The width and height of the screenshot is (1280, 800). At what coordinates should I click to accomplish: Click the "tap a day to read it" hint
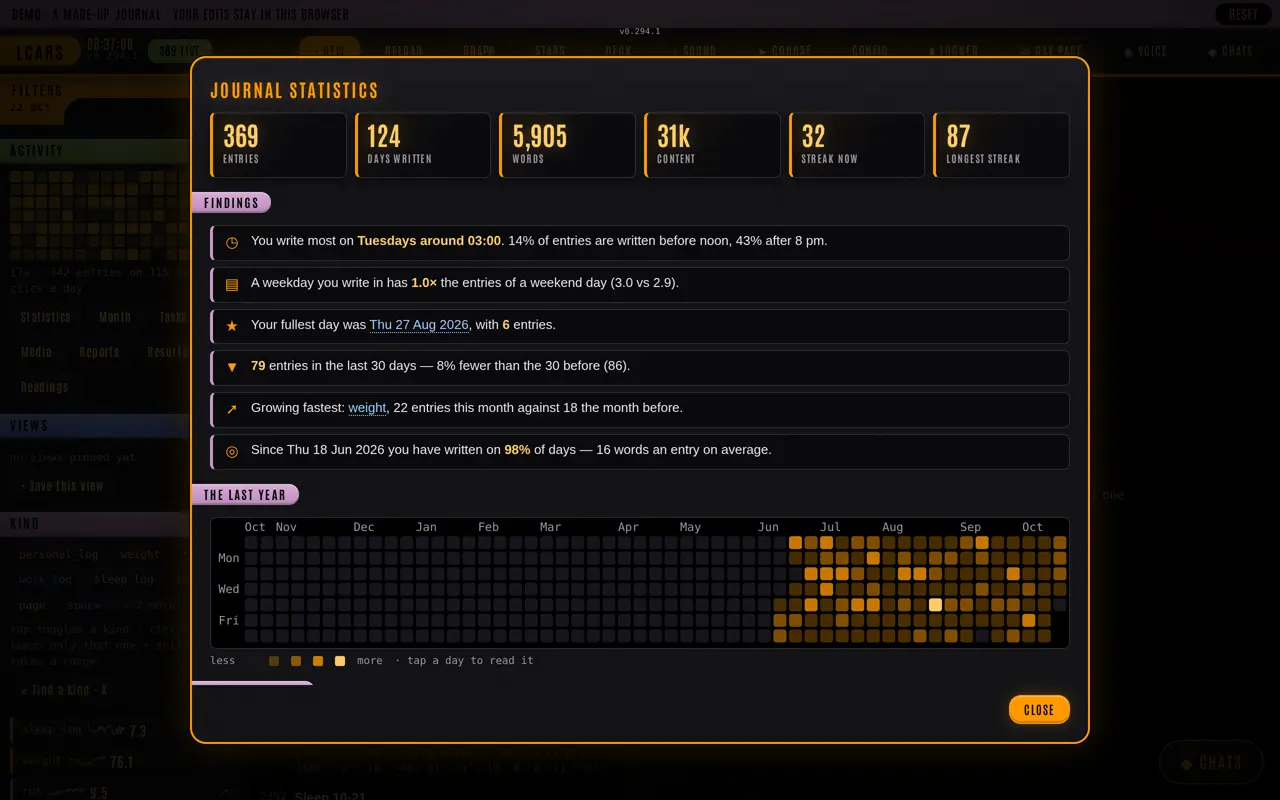(x=470, y=661)
